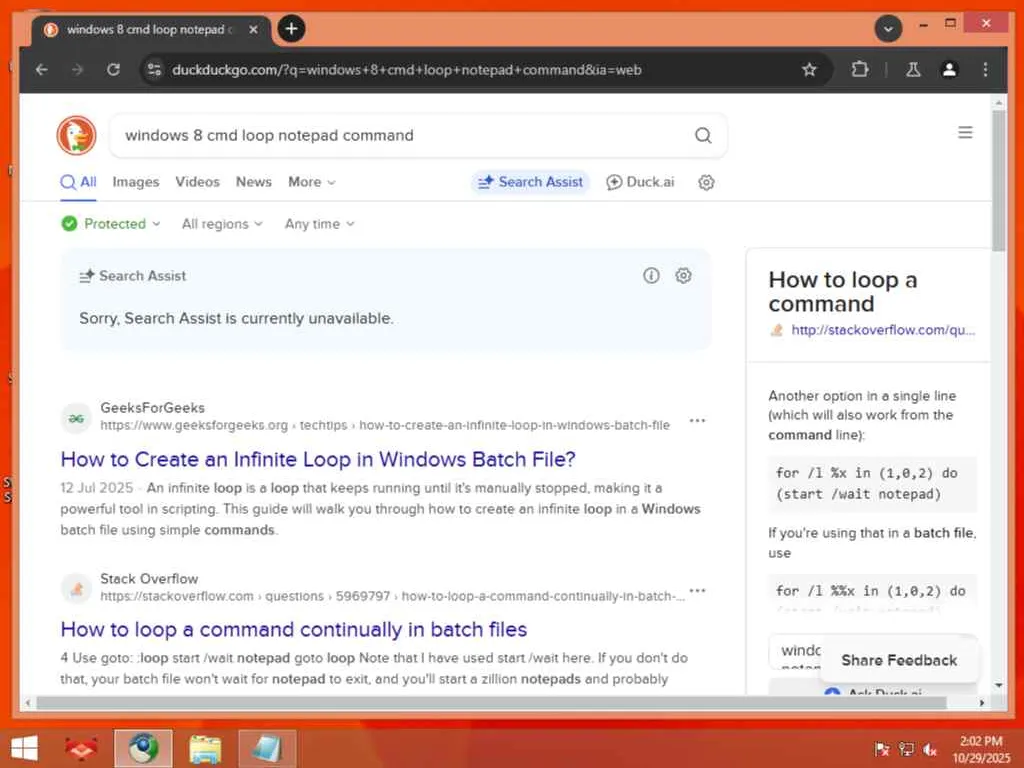Screen dimensions: 1024x768
Task: Open stackoverflow link in side panel
Action: click(883, 330)
